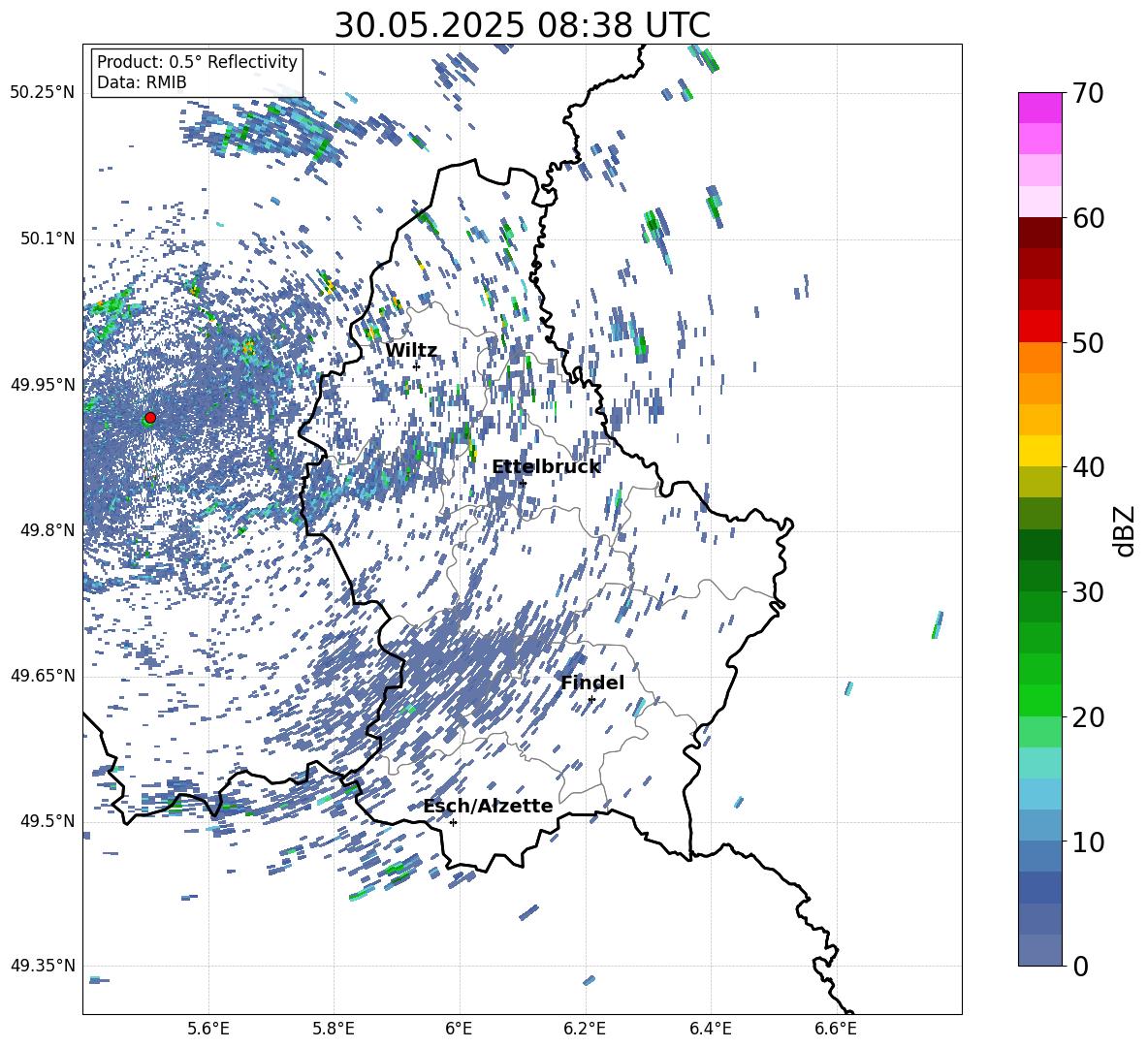
Task: Click the 30 value on colorbar
Action: pos(1088,592)
